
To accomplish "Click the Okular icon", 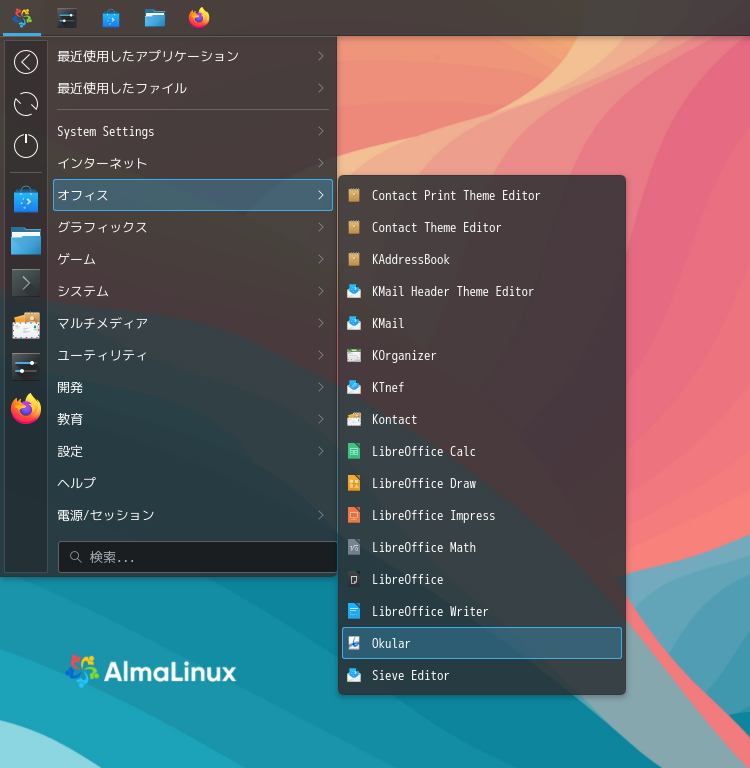I will [x=354, y=643].
